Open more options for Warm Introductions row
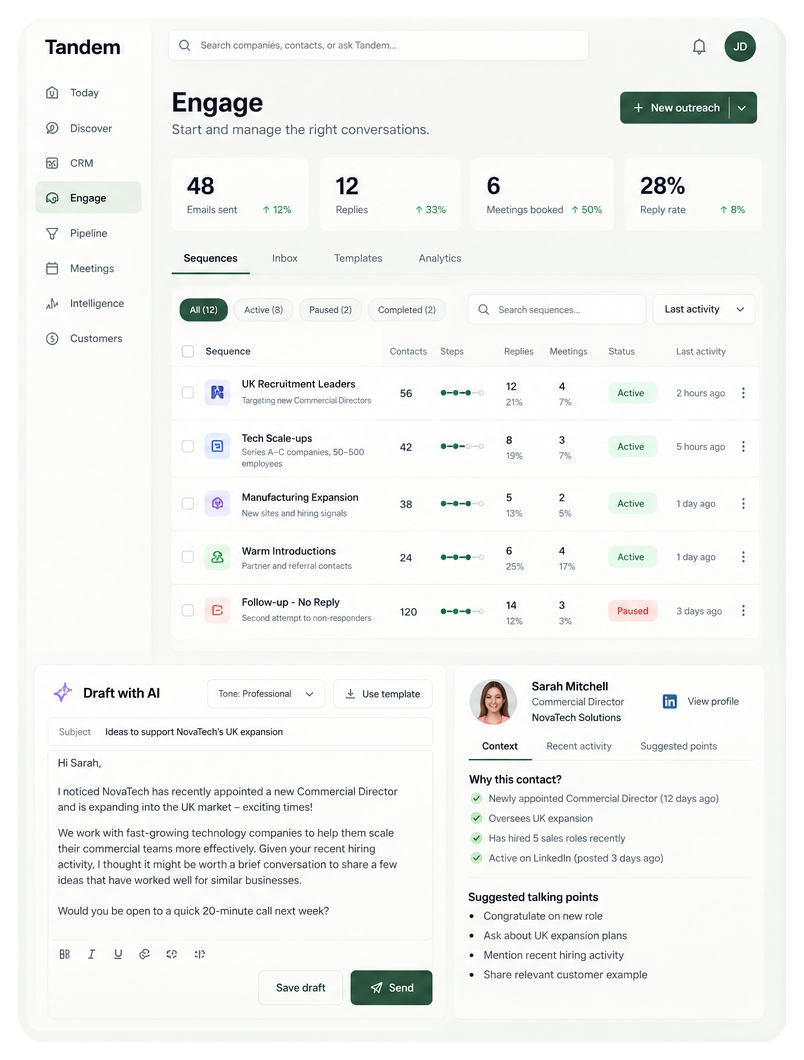The height and width of the screenshot is (1060, 804). coord(743,557)
